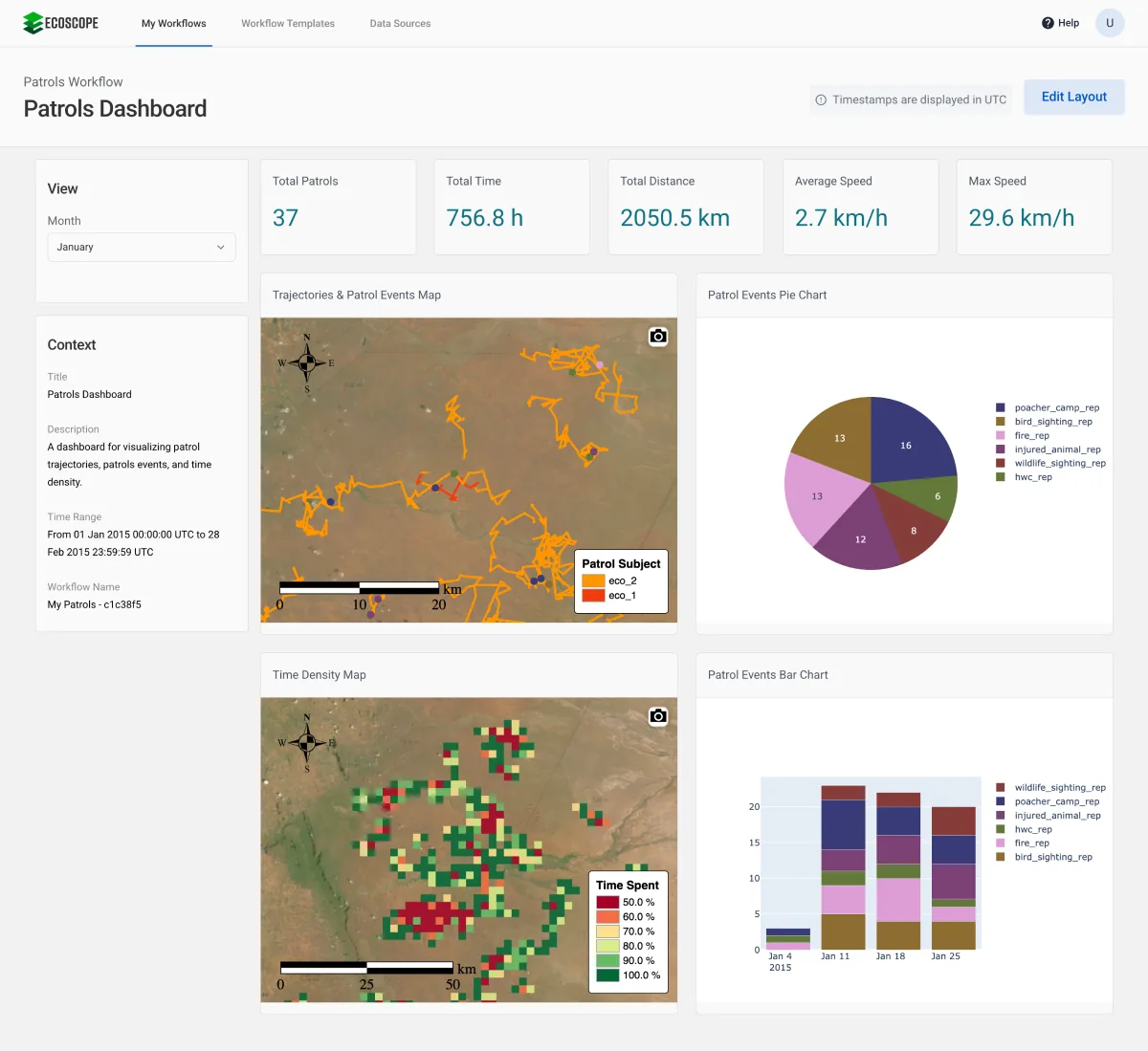Click Workflow Name value My Patrols - c1c38f5
1148x1051 pixels.
95,604
